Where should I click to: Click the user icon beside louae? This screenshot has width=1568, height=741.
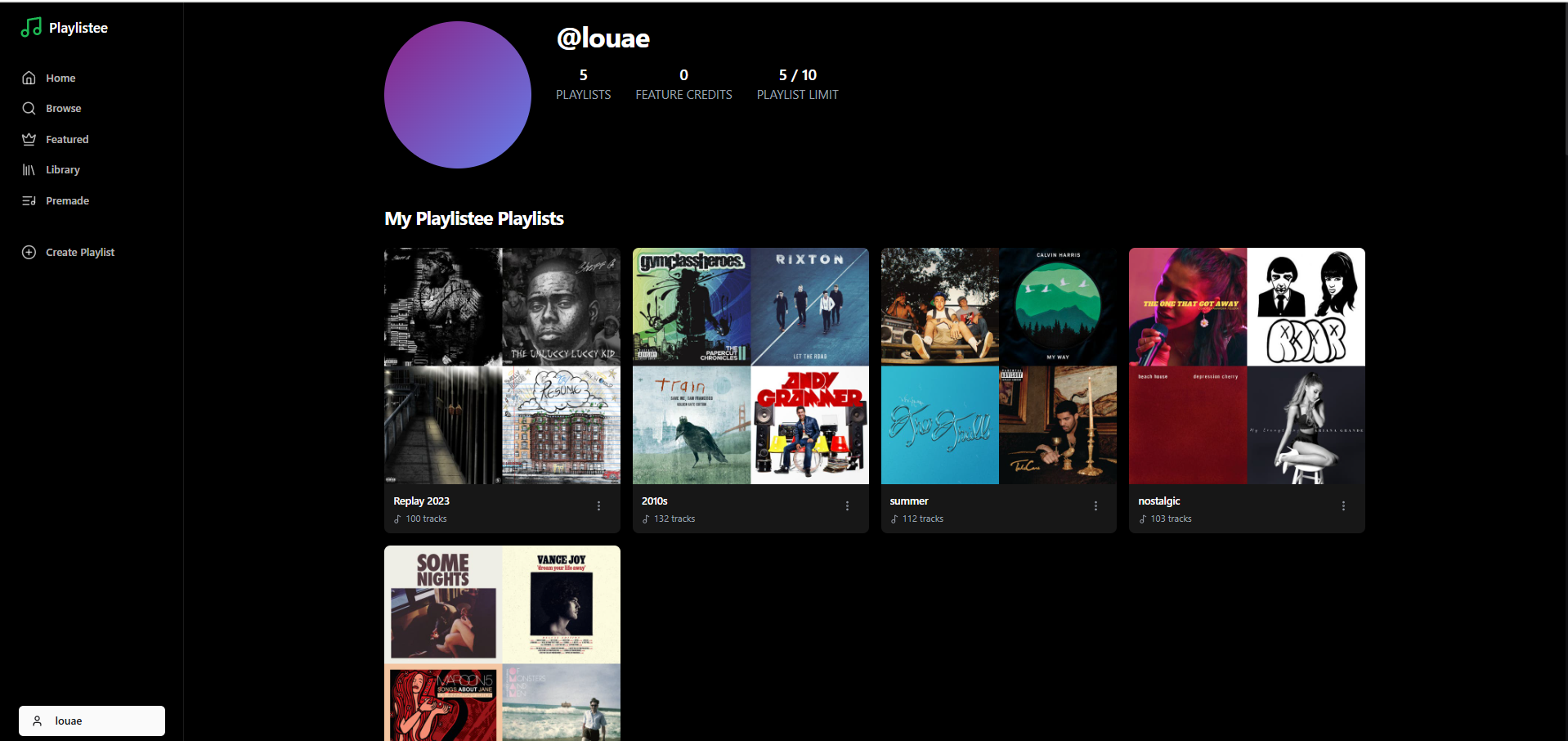pyautogui.click(x=37, y=721)
